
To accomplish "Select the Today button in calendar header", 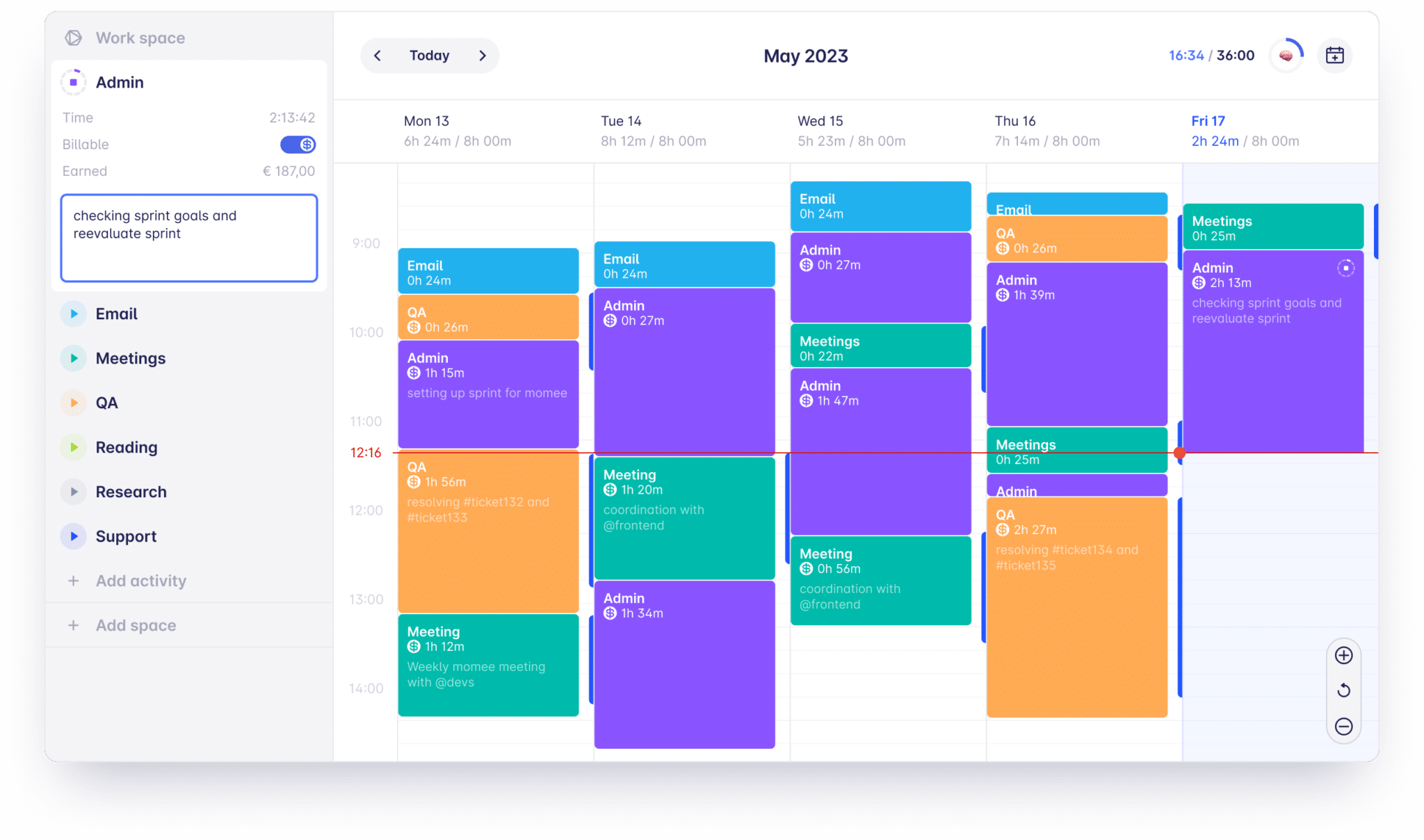I will [428, 55].
